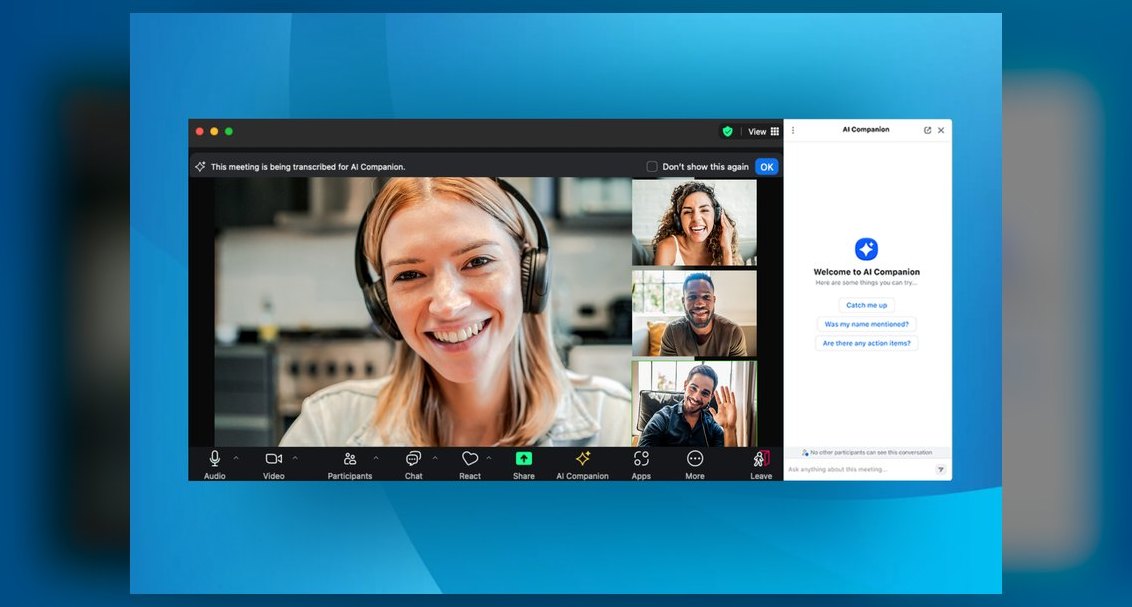Viewport: 1132px width, 607px height.
Task: Open the More options icon
Action: (695, 458)
